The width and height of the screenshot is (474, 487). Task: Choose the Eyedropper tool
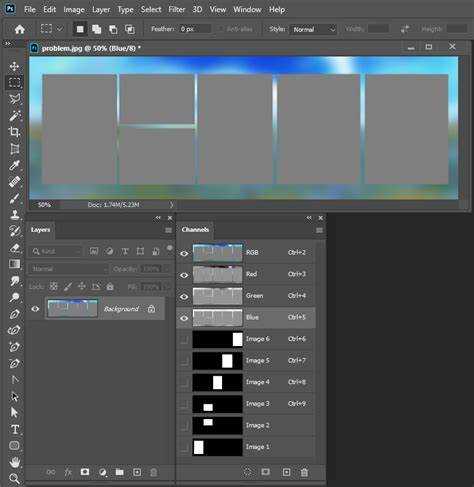click(x=14, y=165)
